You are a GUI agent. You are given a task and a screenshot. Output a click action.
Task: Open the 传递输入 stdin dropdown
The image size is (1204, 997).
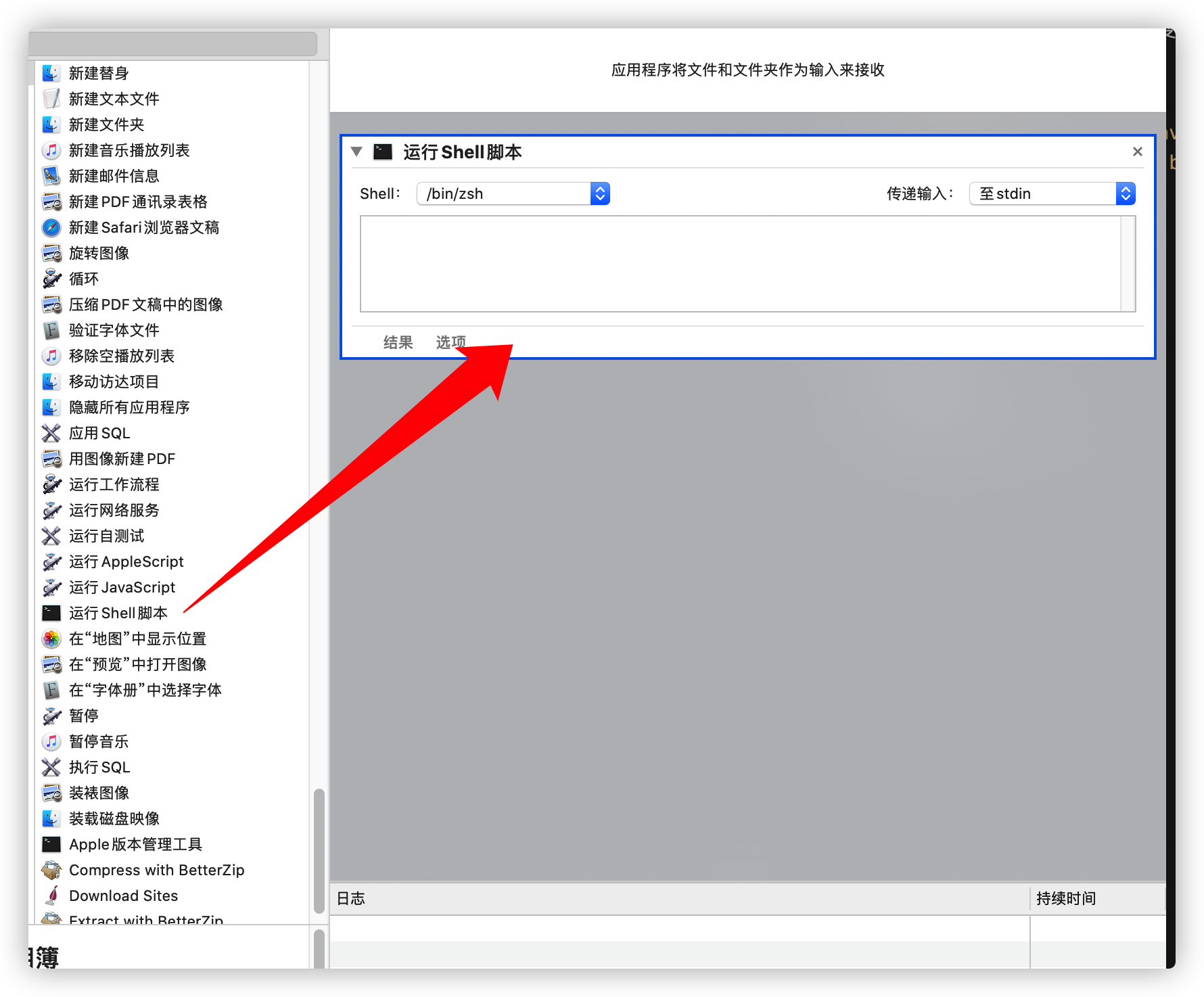point(1052,193)
